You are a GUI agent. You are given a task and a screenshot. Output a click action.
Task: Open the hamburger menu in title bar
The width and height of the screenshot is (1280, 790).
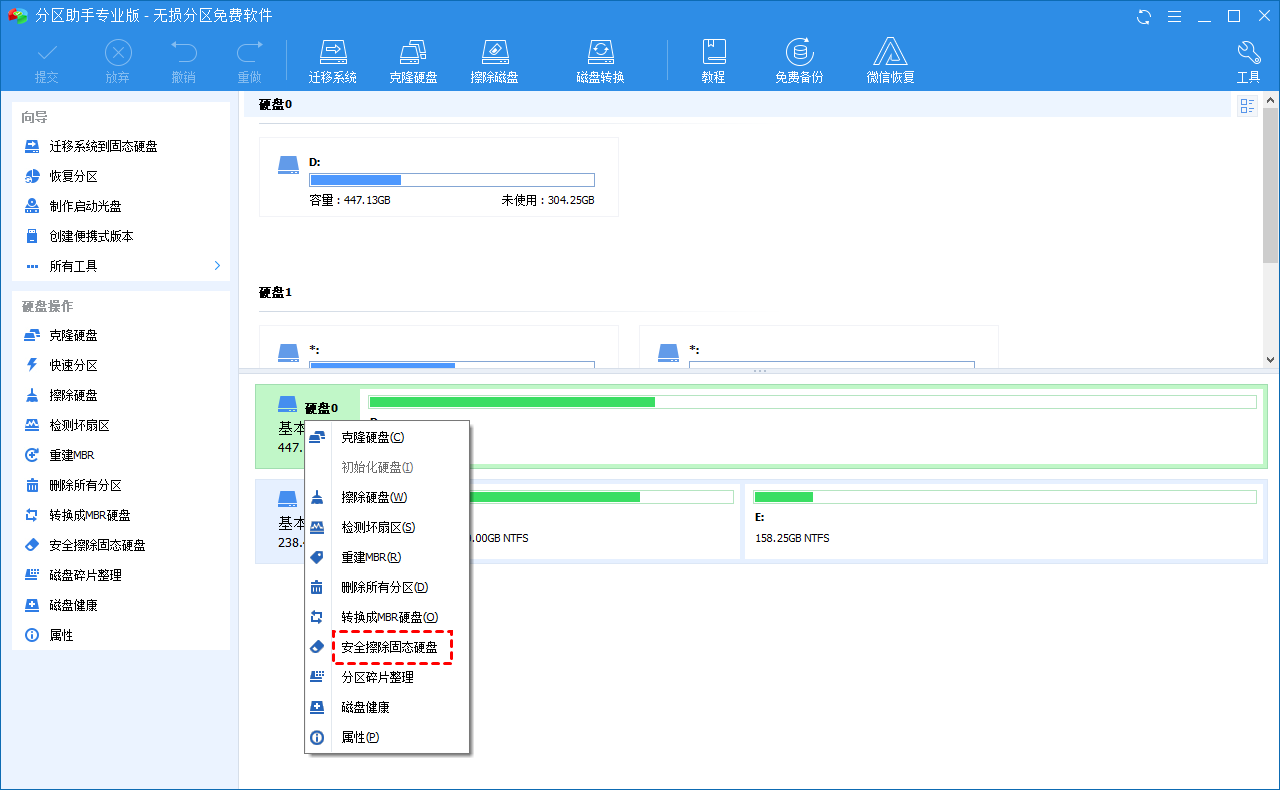pyautogui.click(x=1175, y=16)
